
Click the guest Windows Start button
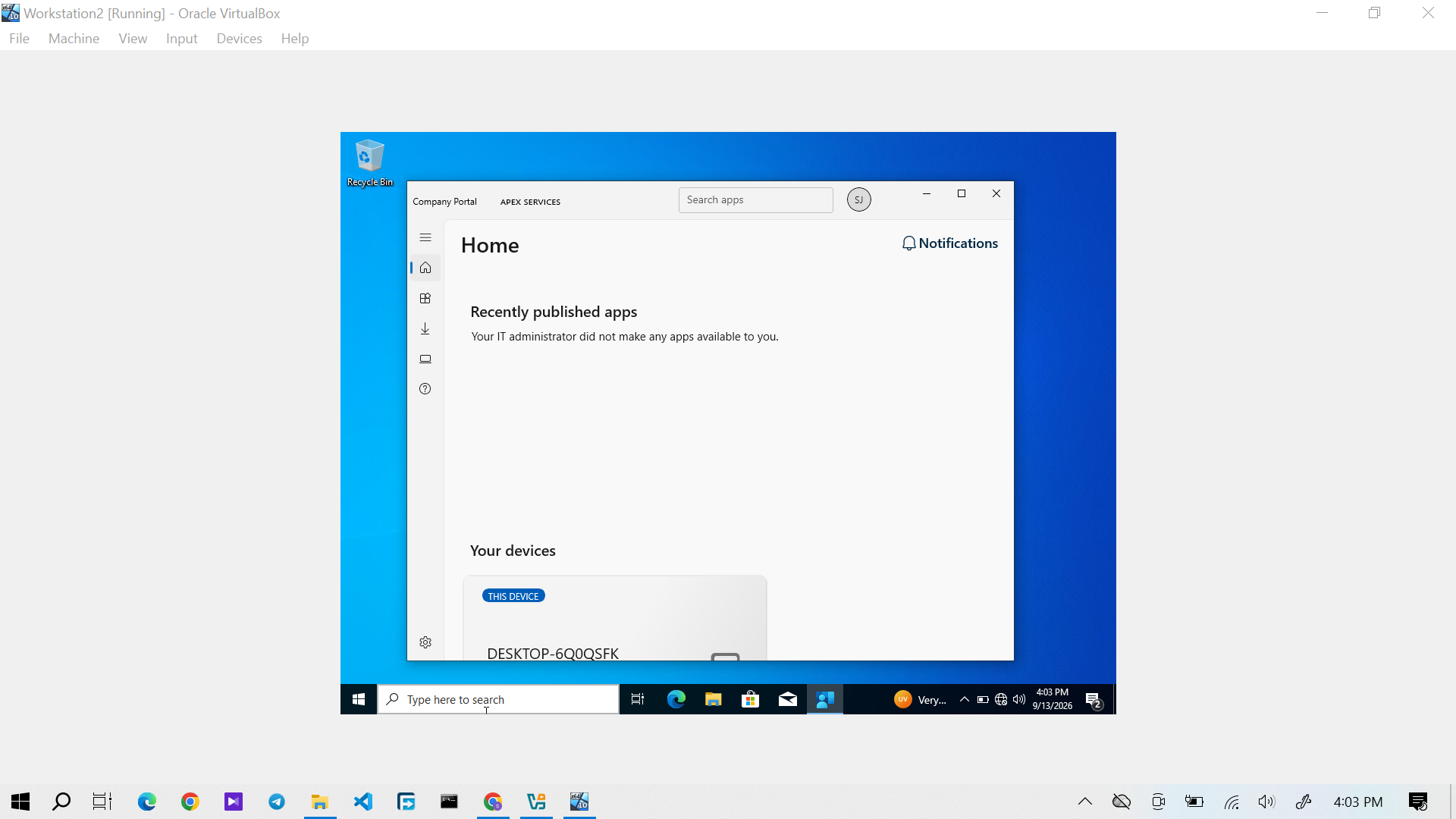point(359,699)
